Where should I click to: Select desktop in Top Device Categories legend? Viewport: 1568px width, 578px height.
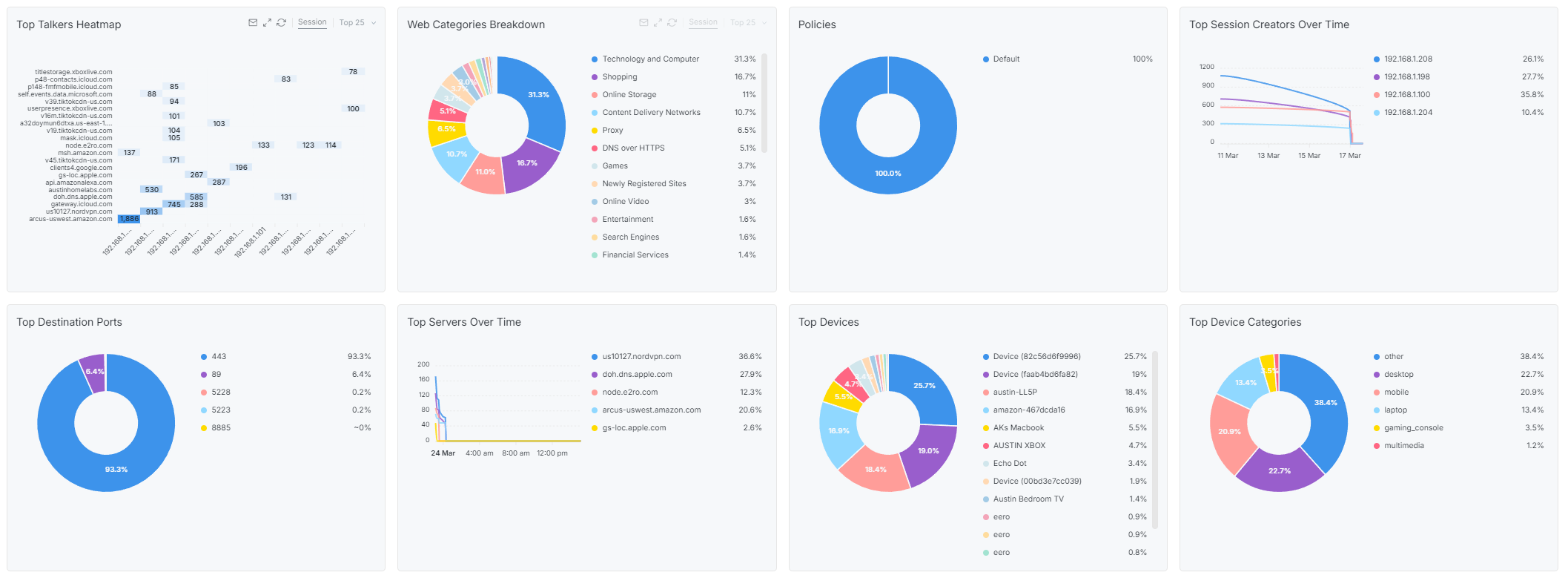(1458, 375)
